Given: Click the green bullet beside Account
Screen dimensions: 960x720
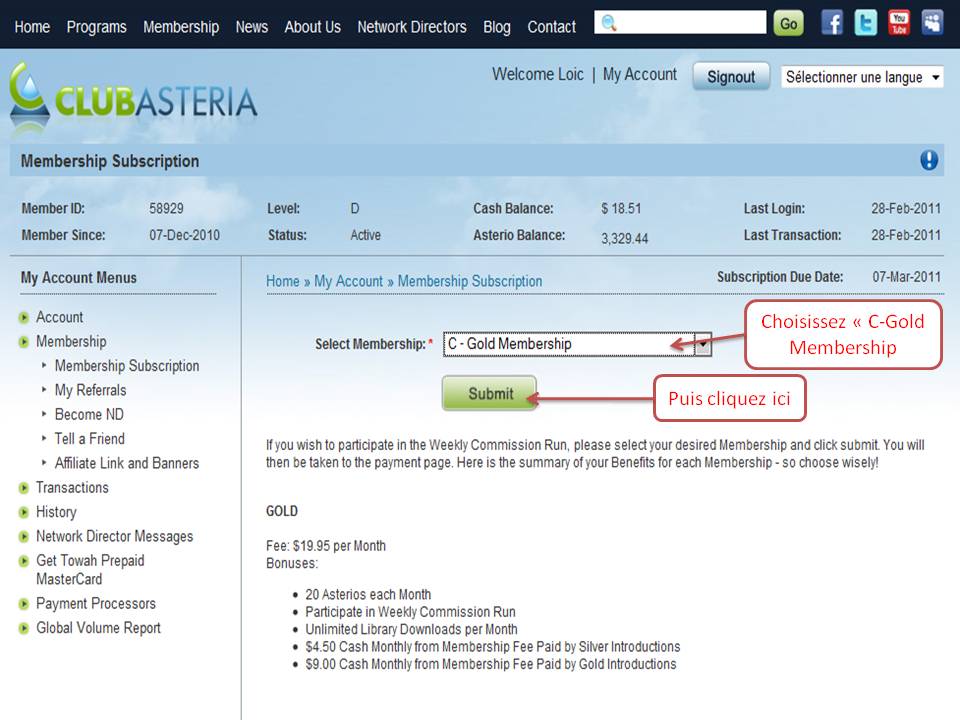Looking at the screenshot, I should tap(24, 317).
